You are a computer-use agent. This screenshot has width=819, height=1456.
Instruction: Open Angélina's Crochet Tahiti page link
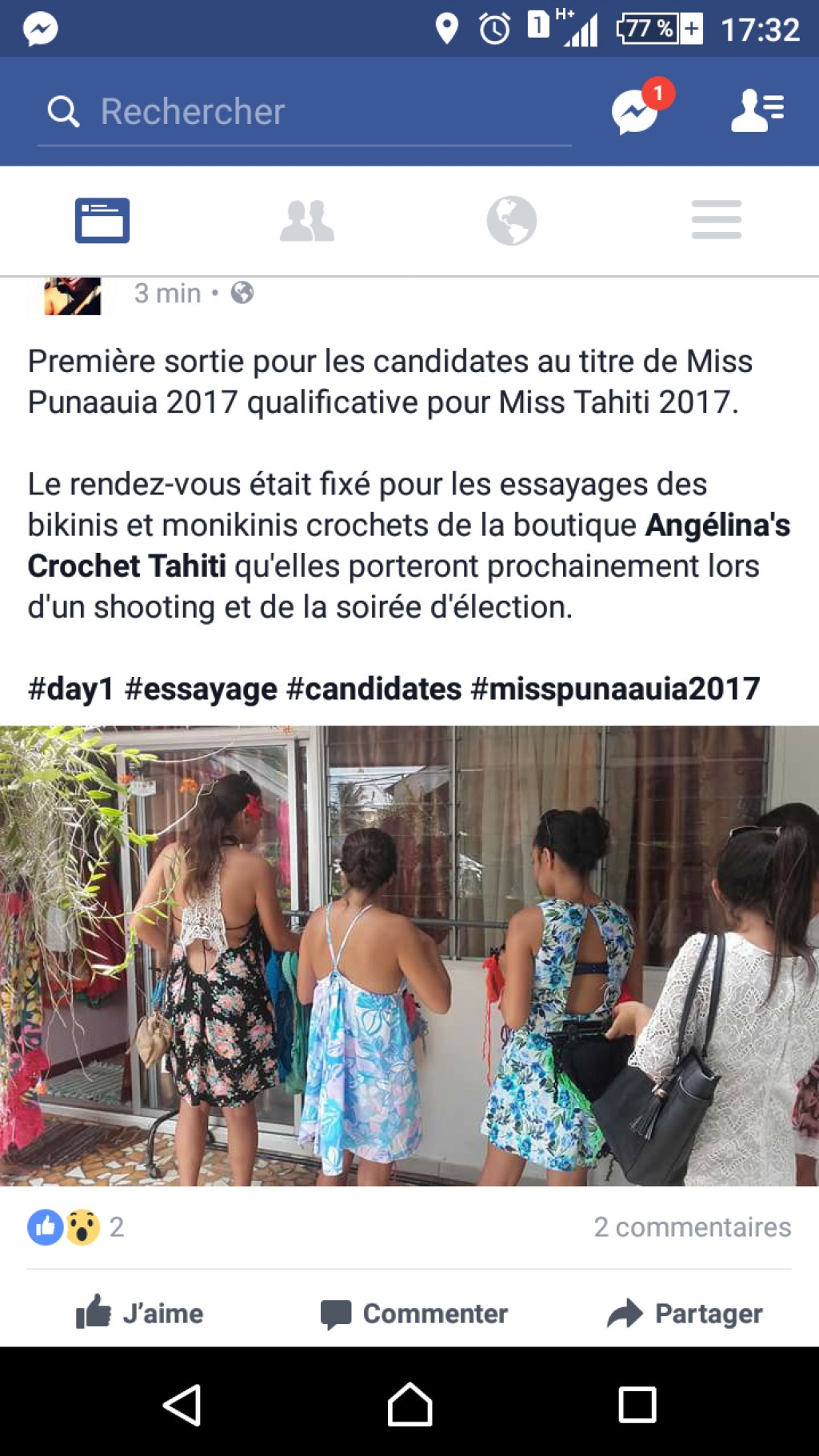409,546
